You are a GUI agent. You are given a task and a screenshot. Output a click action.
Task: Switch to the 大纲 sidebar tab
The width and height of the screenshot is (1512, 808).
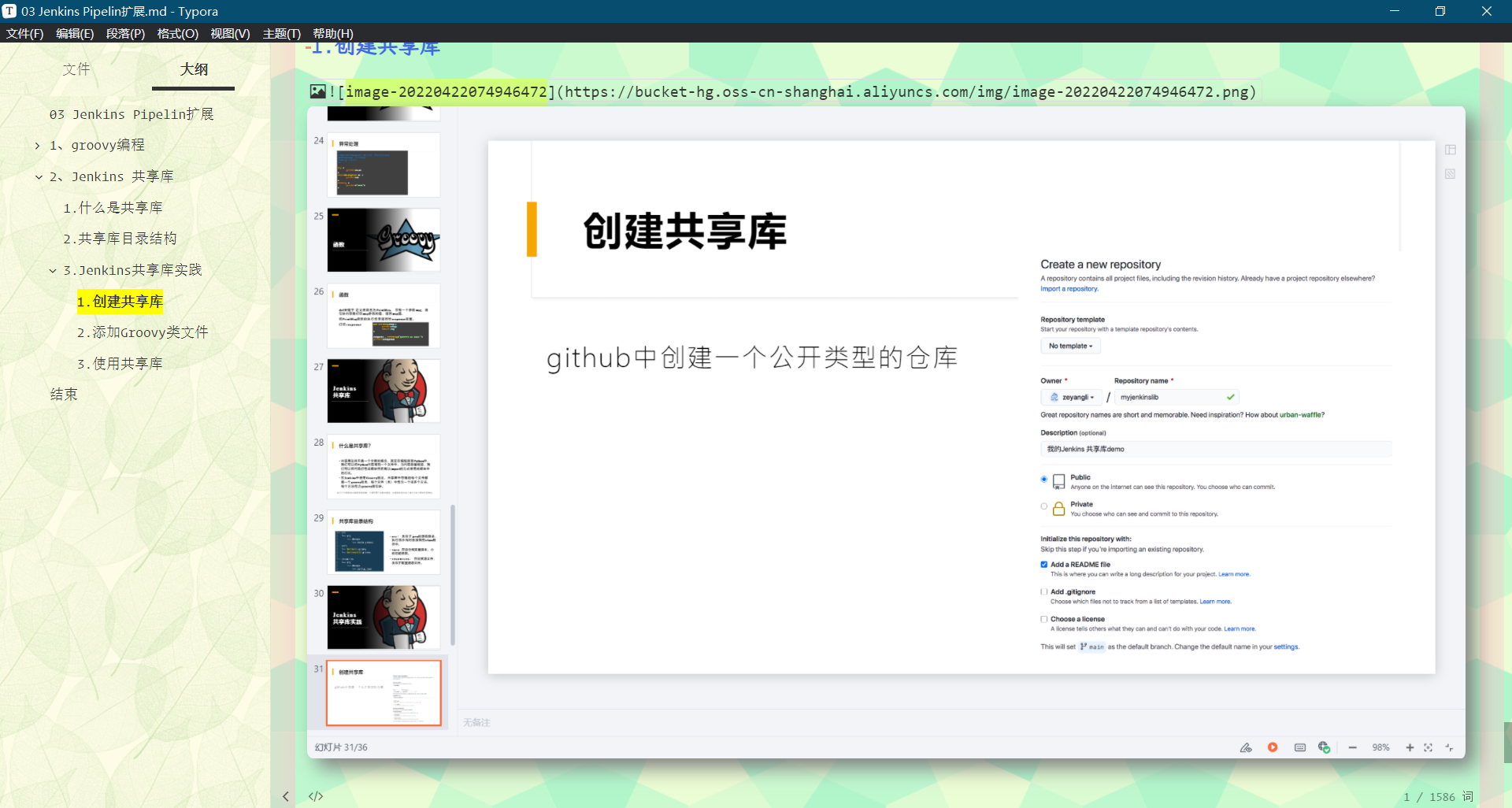pyautogui.click(x=194, y=69)
